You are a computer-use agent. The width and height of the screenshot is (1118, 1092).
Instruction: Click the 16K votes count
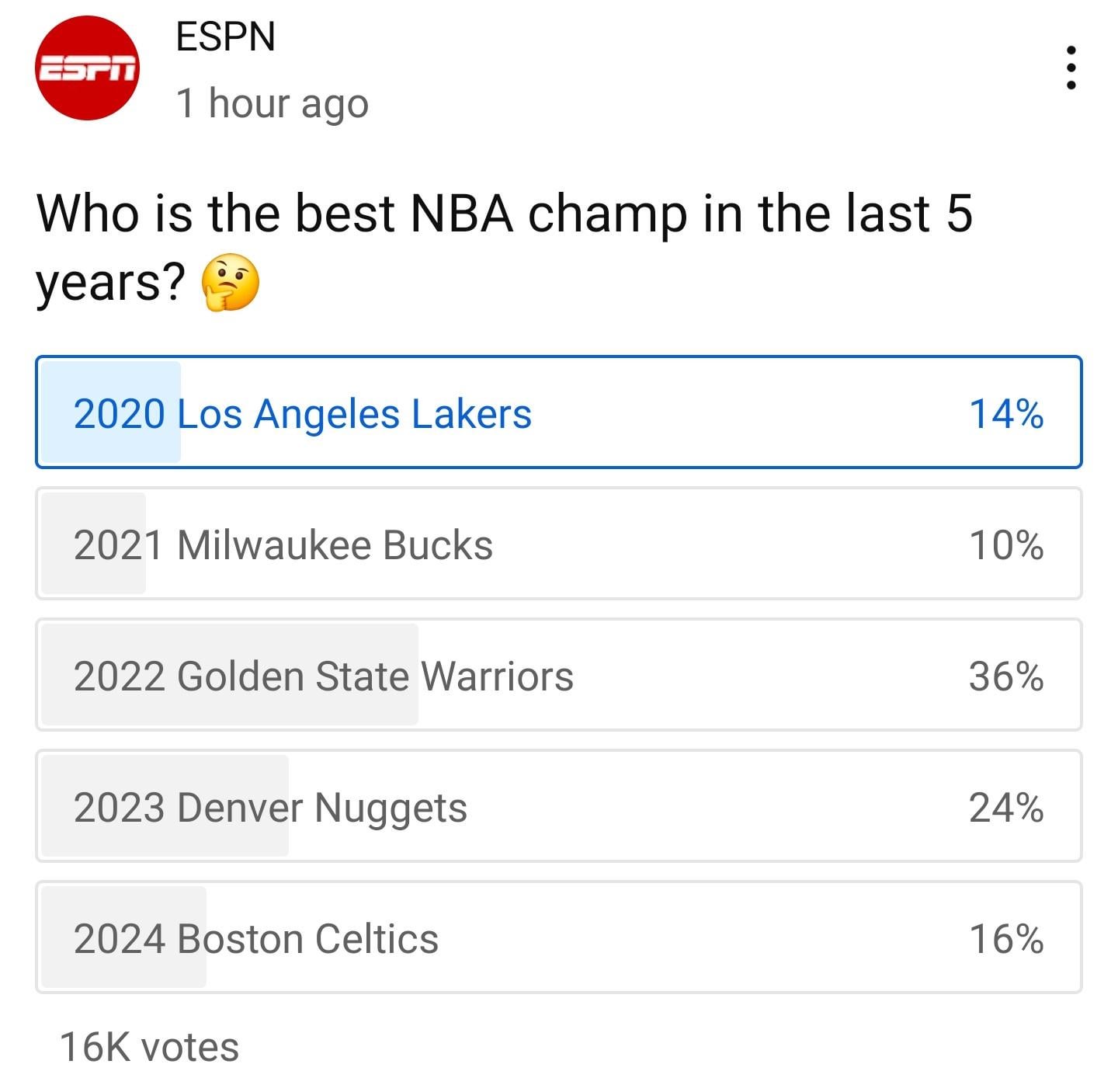click(149, 1047)
